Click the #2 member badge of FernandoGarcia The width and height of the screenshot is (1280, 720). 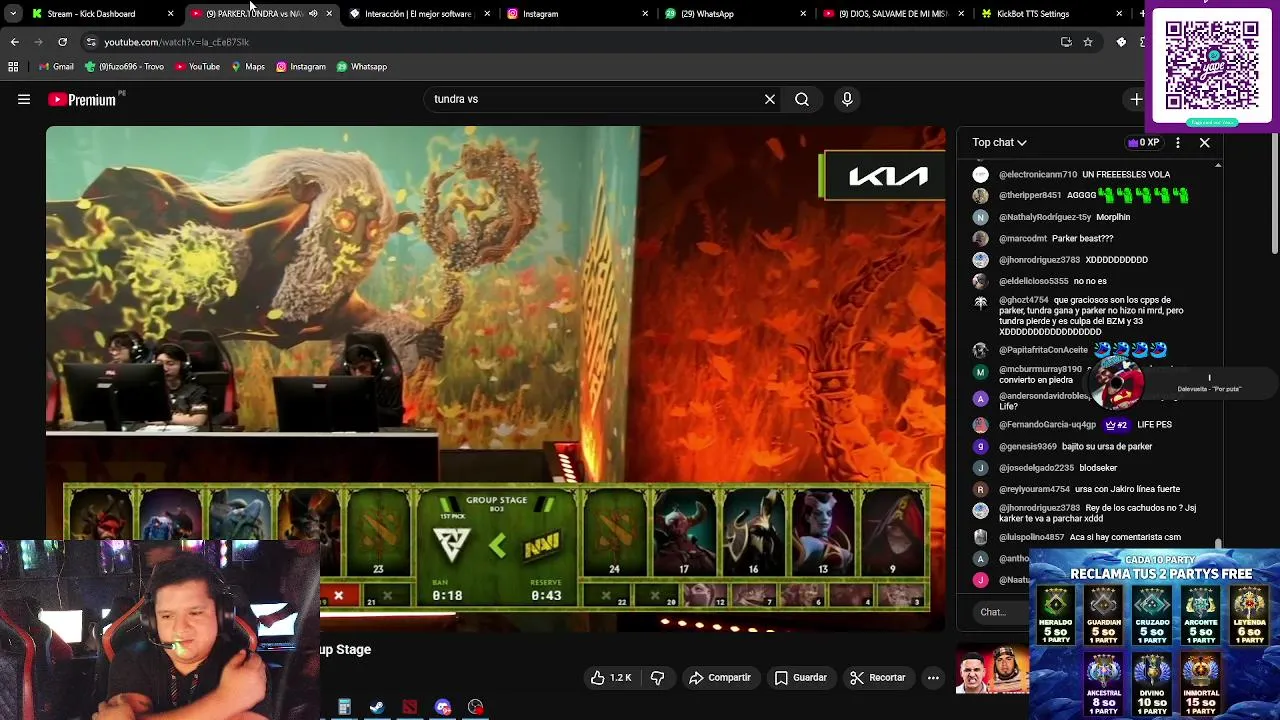pos(1116,424)
